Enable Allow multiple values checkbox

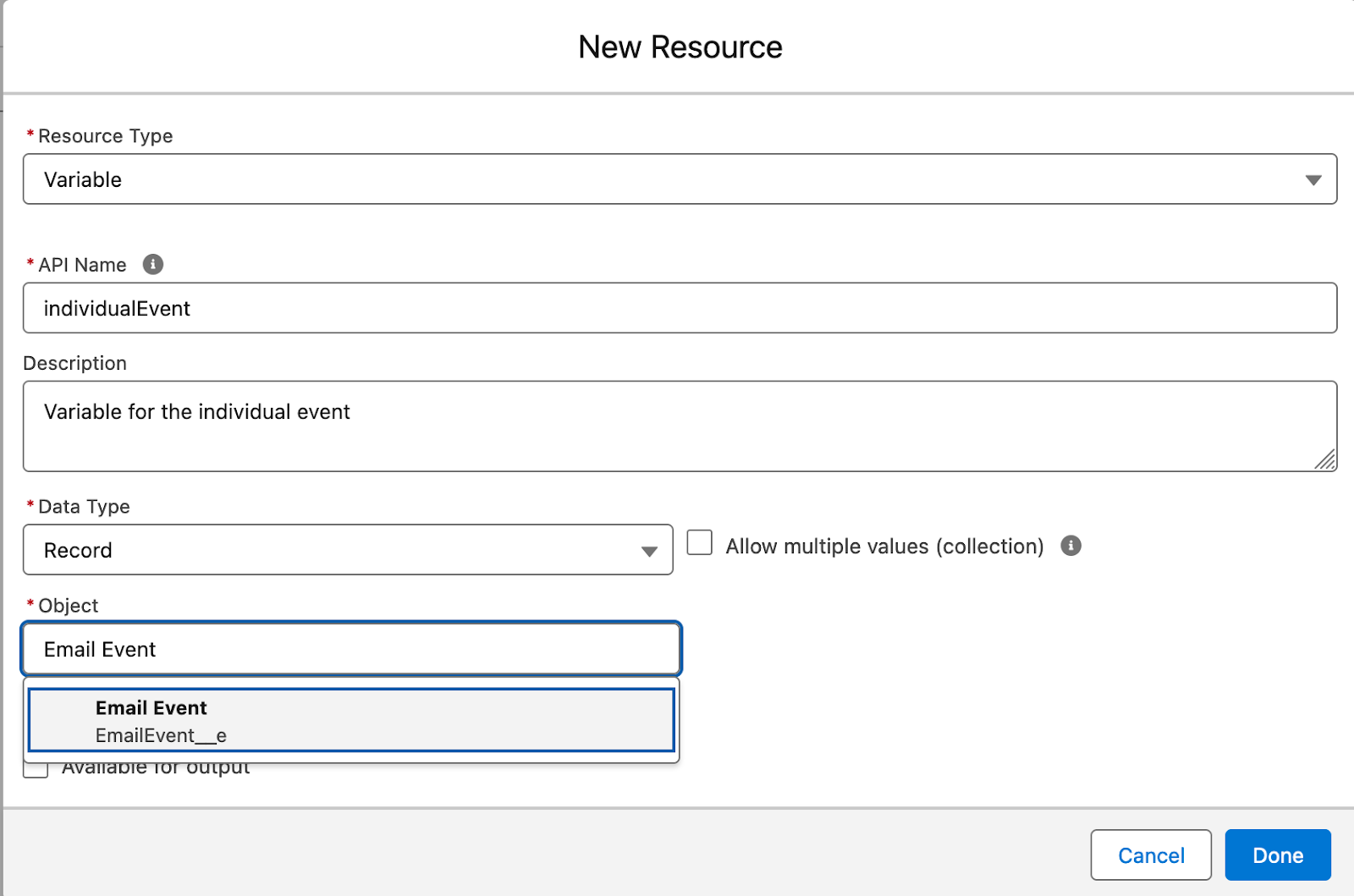point(700,543)
